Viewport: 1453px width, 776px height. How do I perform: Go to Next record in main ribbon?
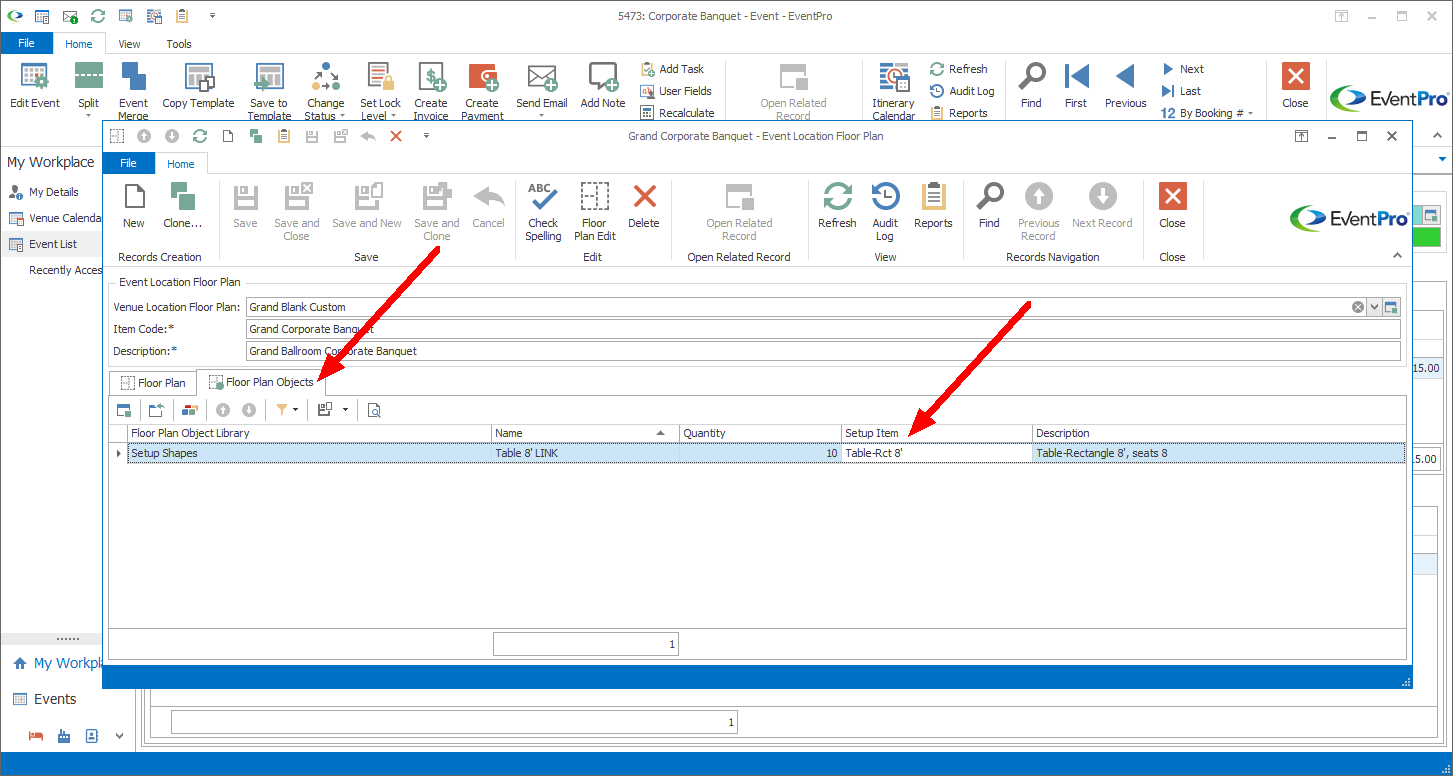(1182, 69)
